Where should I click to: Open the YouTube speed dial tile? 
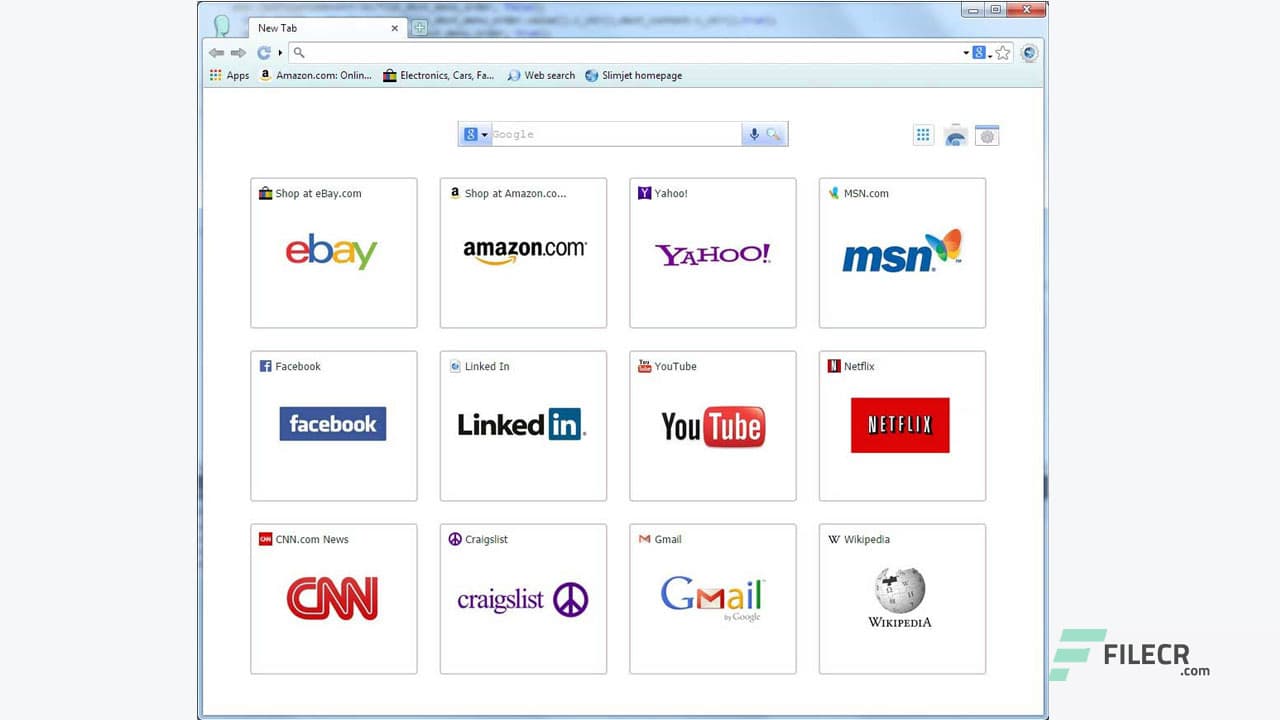(x=712, y=426)
